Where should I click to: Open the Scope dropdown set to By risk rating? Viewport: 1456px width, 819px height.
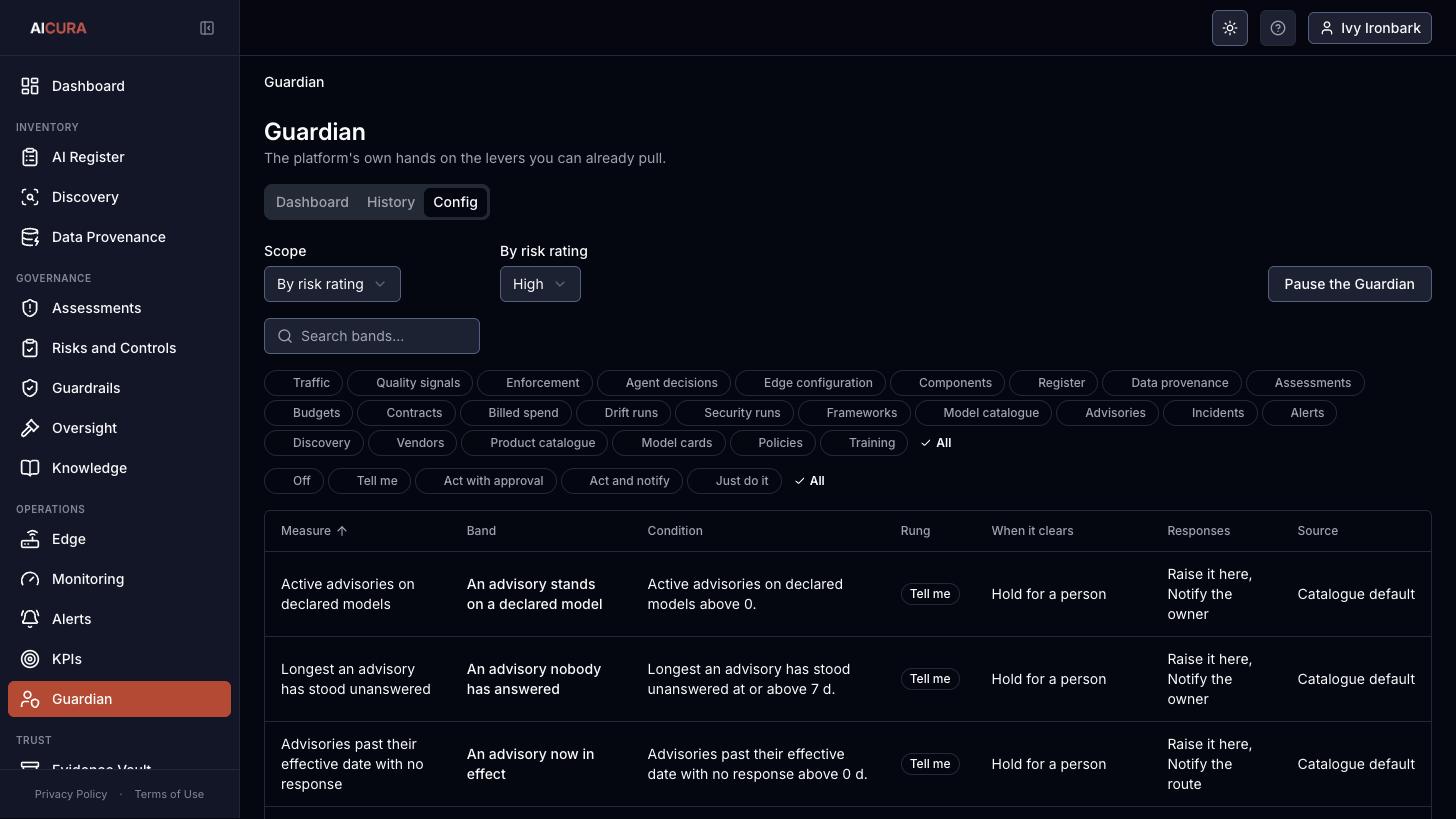click(x=332, y=284)
